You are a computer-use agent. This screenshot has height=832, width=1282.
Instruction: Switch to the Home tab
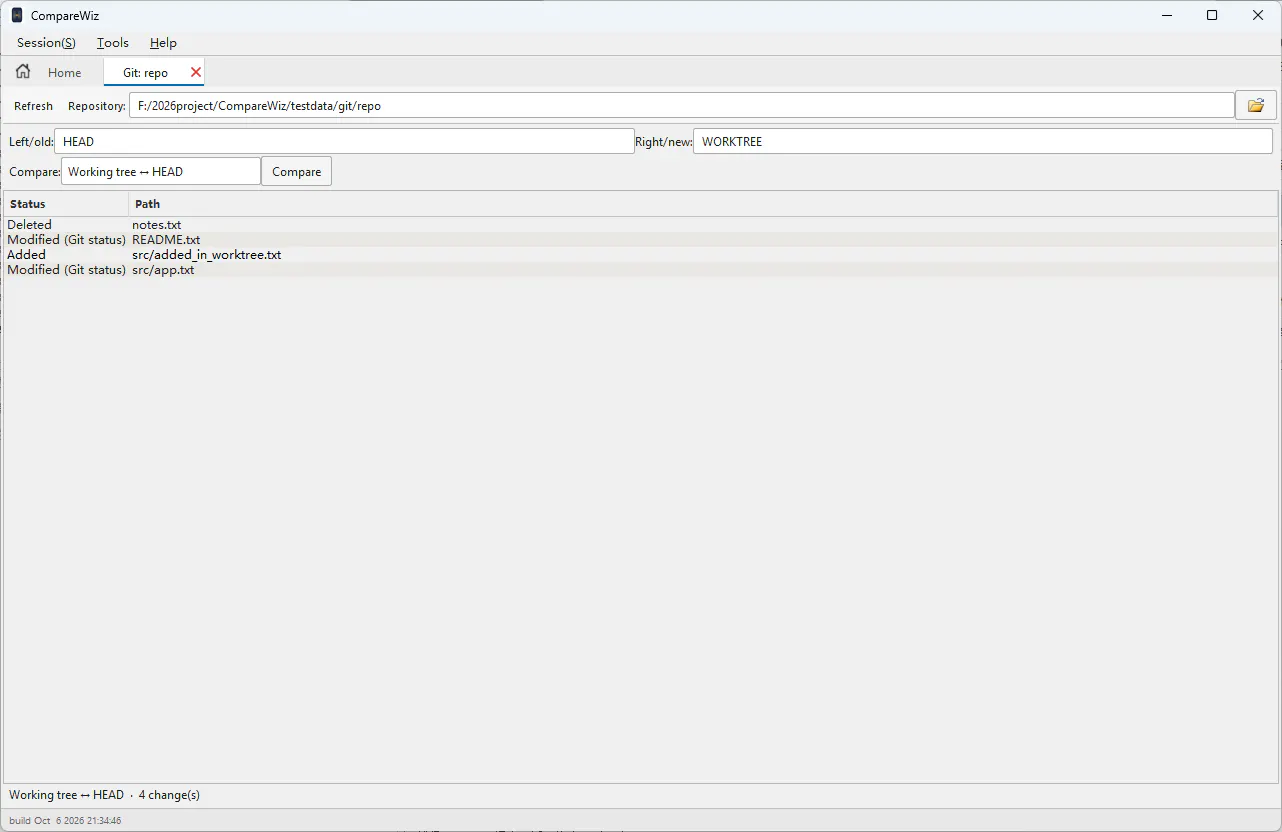tap(51, 72)
